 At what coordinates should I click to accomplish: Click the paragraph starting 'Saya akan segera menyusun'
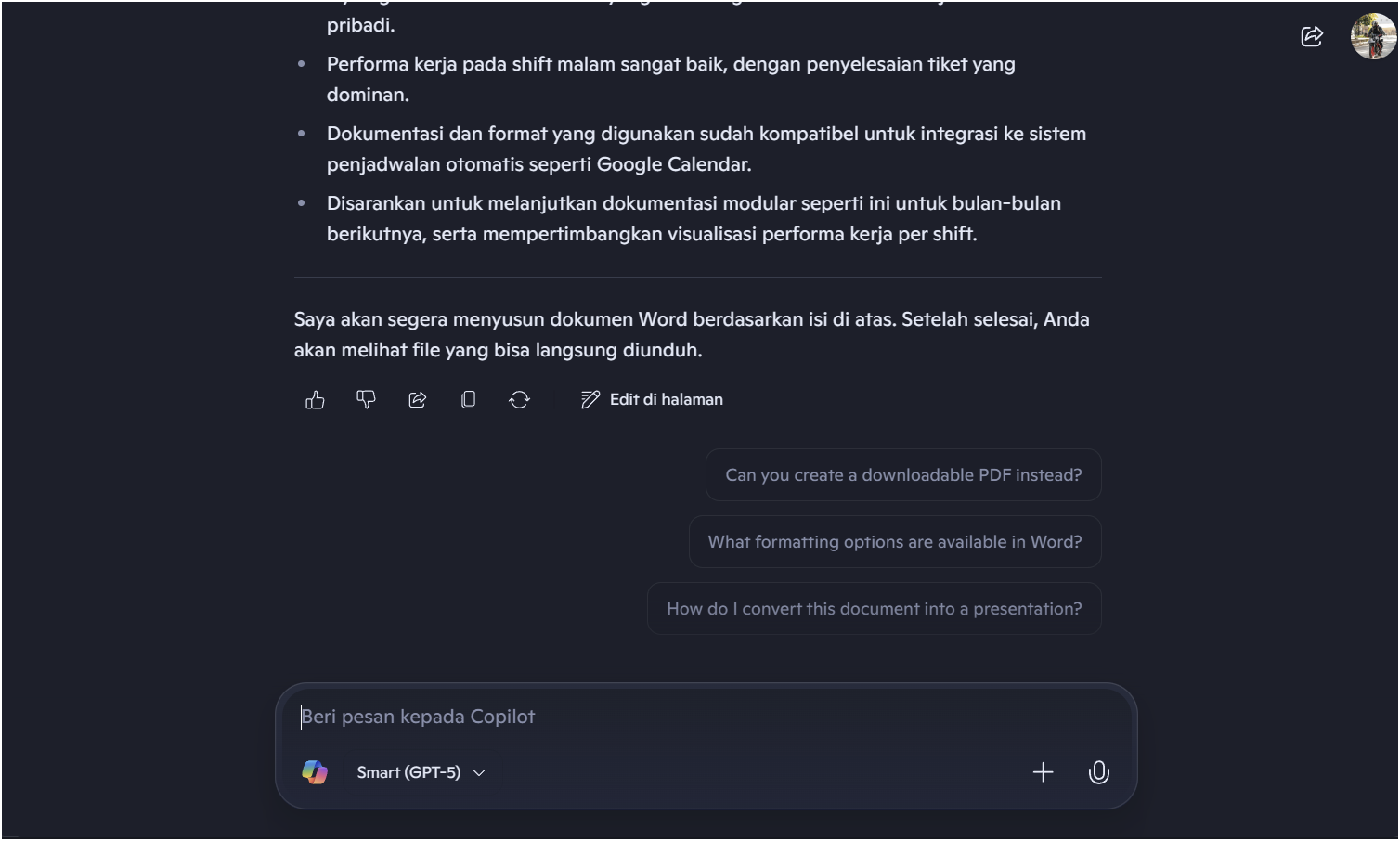coord(692,334)
